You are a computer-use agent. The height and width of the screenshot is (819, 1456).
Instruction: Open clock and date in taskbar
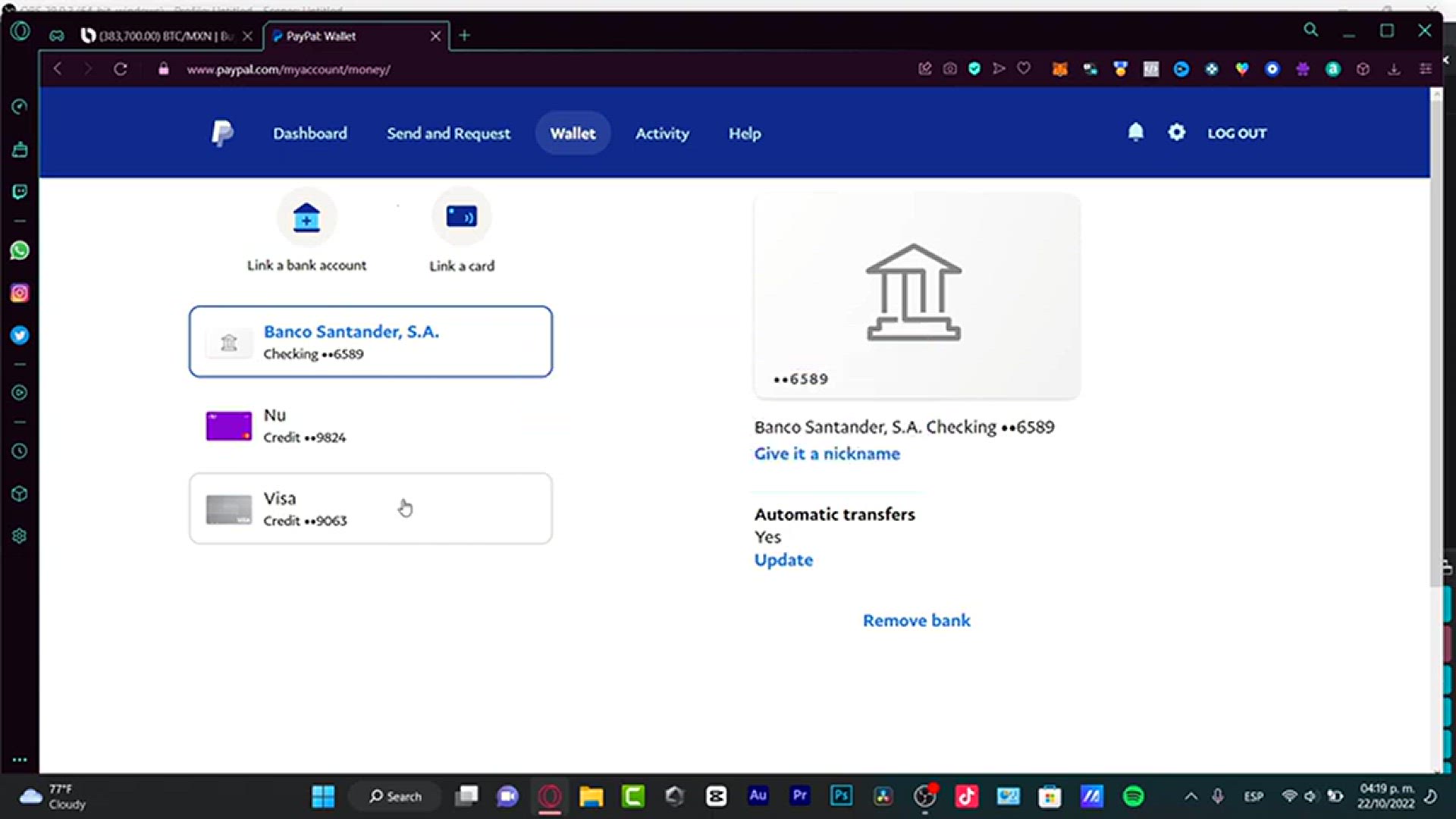click(1386, 796)
